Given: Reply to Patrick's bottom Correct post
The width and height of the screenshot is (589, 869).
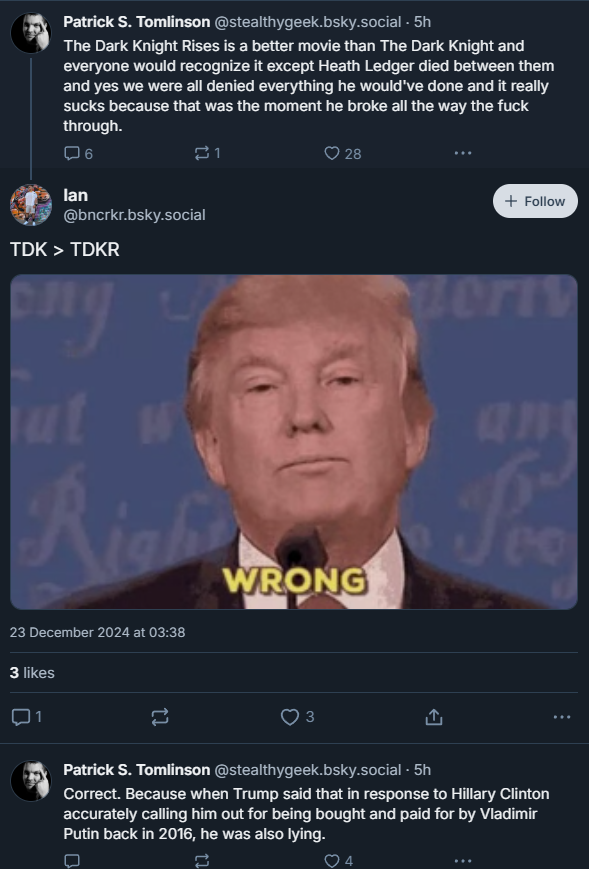Looking at the screenshot, I should tap(72, 861).
